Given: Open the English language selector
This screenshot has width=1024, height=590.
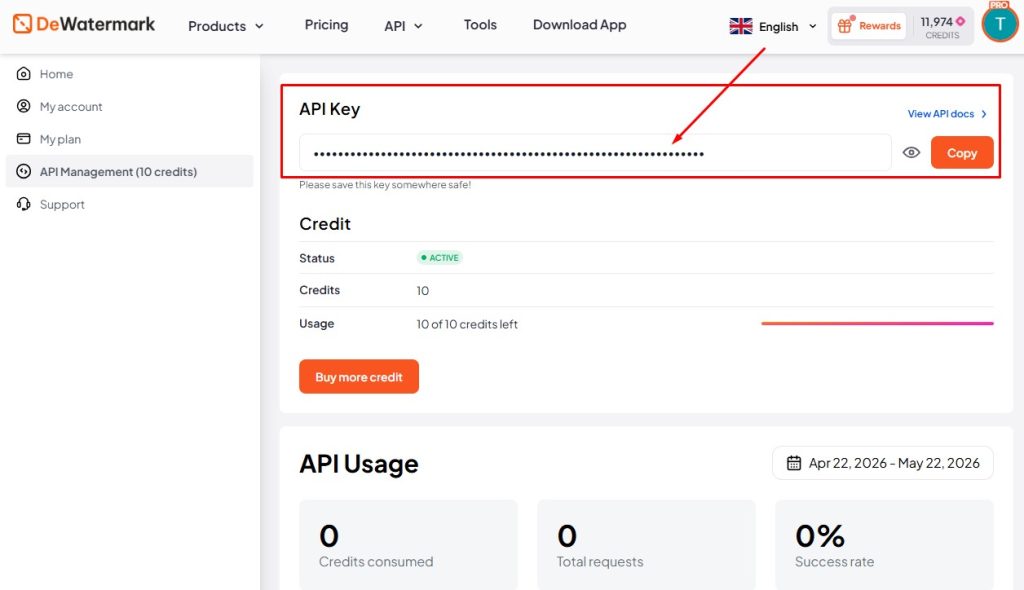Looking at the screenshot, I should [773, 26].
